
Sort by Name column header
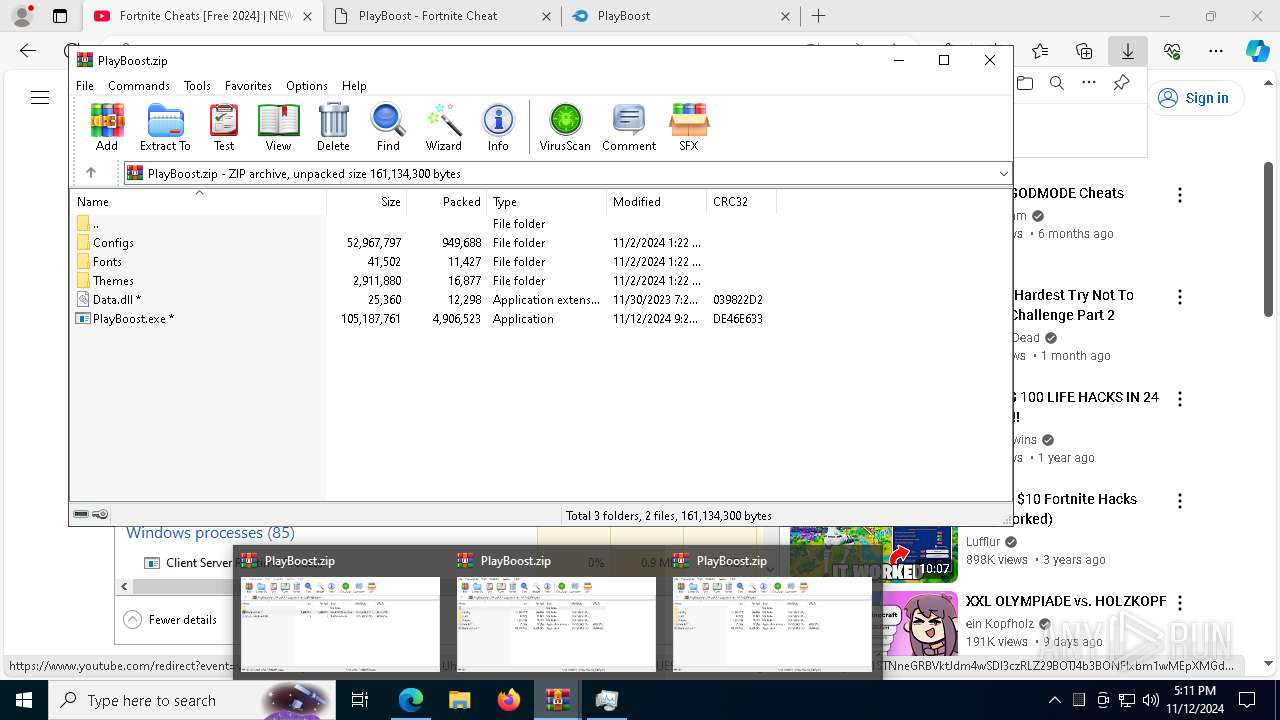pos(198,202)
